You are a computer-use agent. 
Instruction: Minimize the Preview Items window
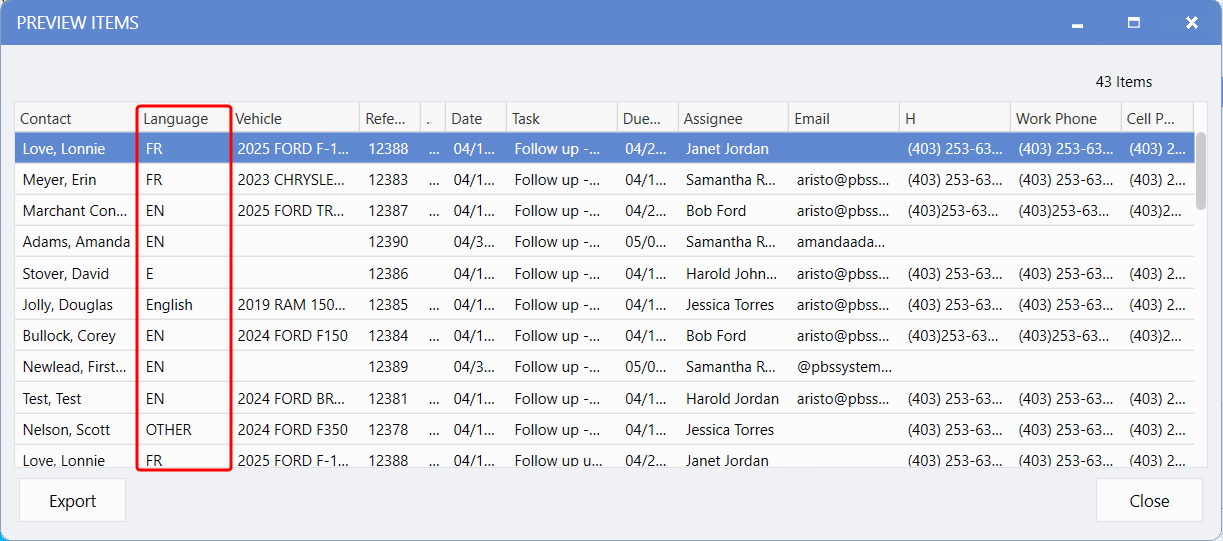pyautogui.click(x=1077, y=23)
